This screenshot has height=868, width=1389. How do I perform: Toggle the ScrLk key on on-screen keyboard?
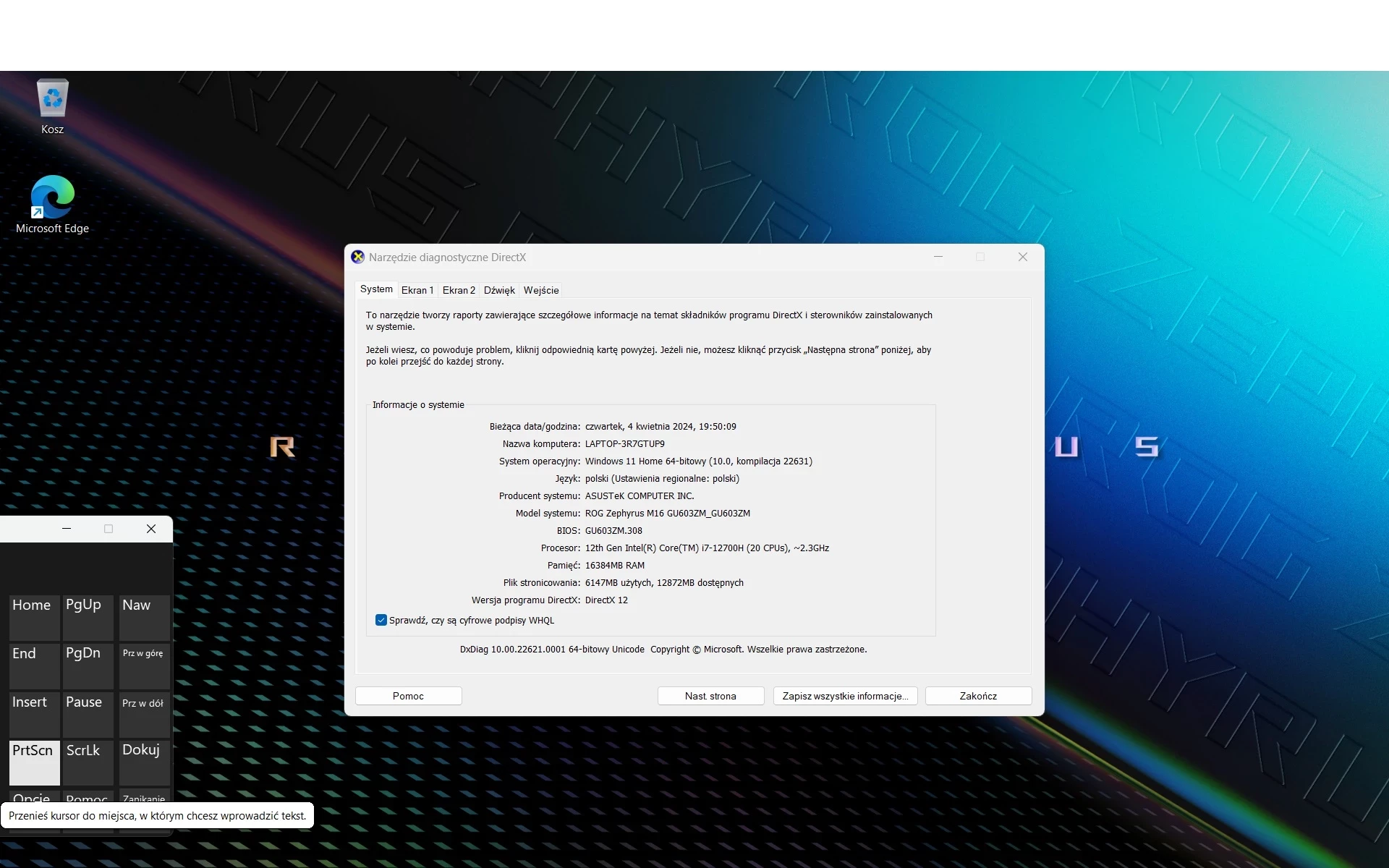click(88, 762)
